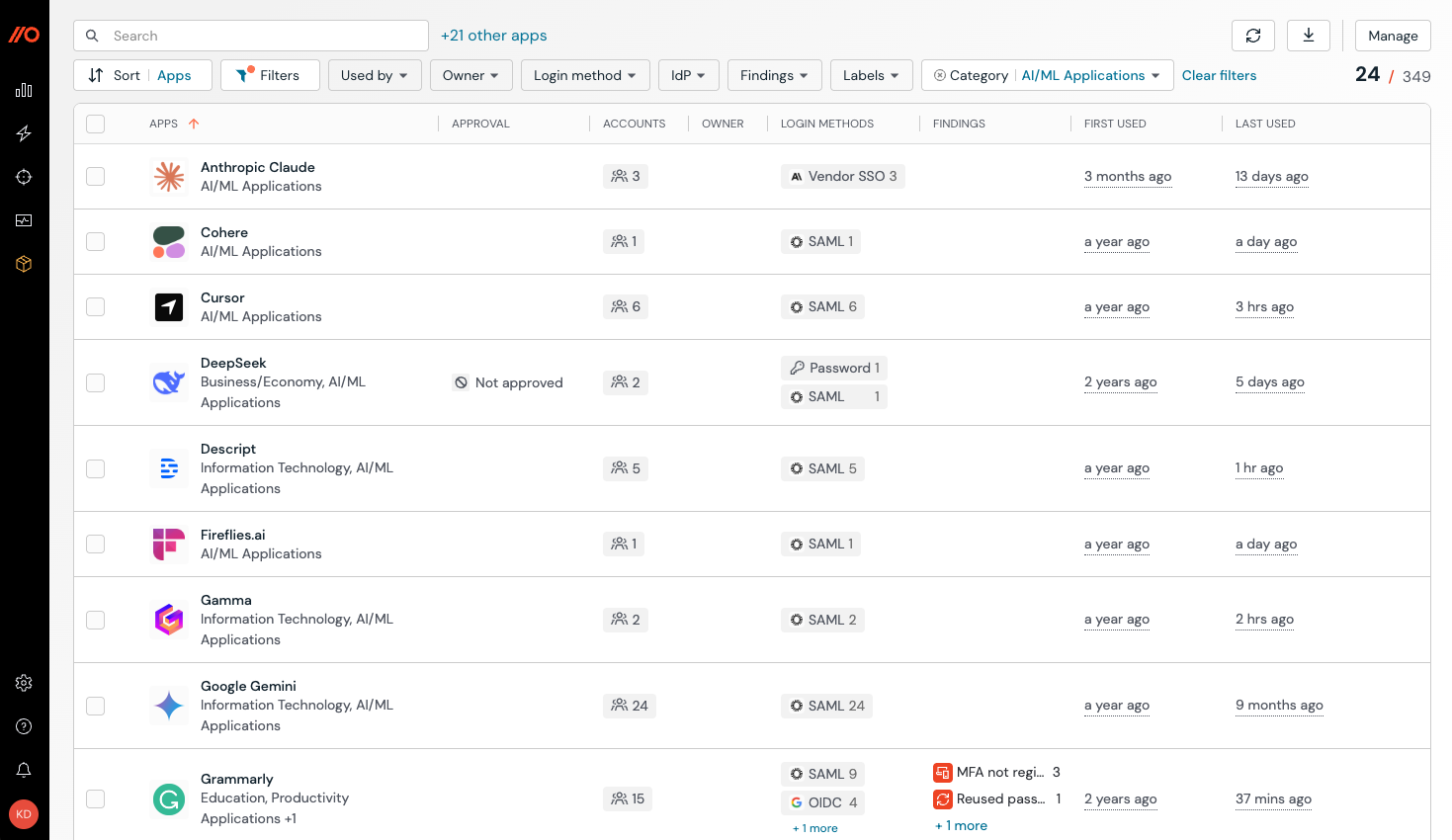Remove the Category filter via its x icon
This screenshot has height=840, width=1452.
tap(940, 75)
